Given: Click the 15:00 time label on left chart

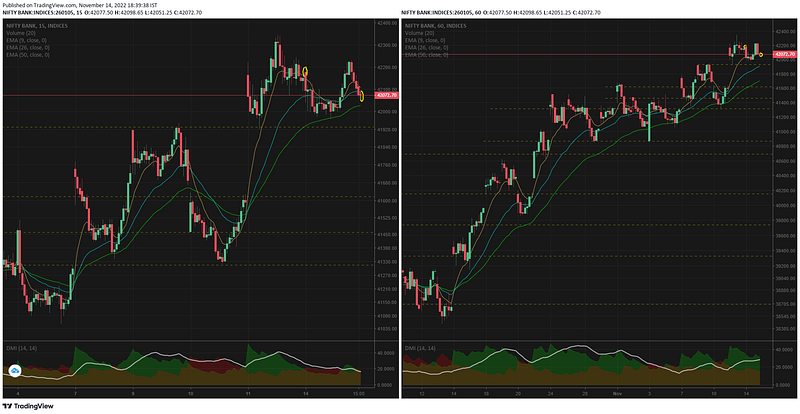Looking at the screenshot, I should pos(358,394).
